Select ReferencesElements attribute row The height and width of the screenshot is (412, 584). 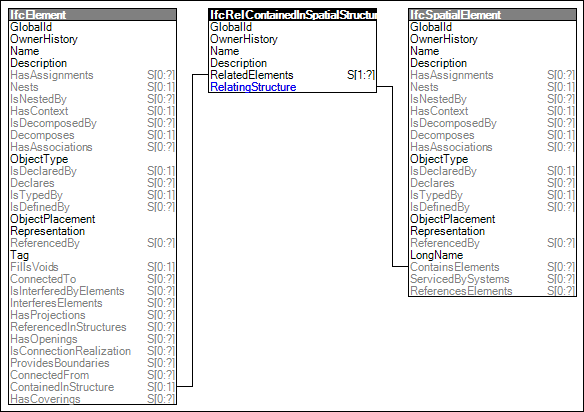(492, 291)
